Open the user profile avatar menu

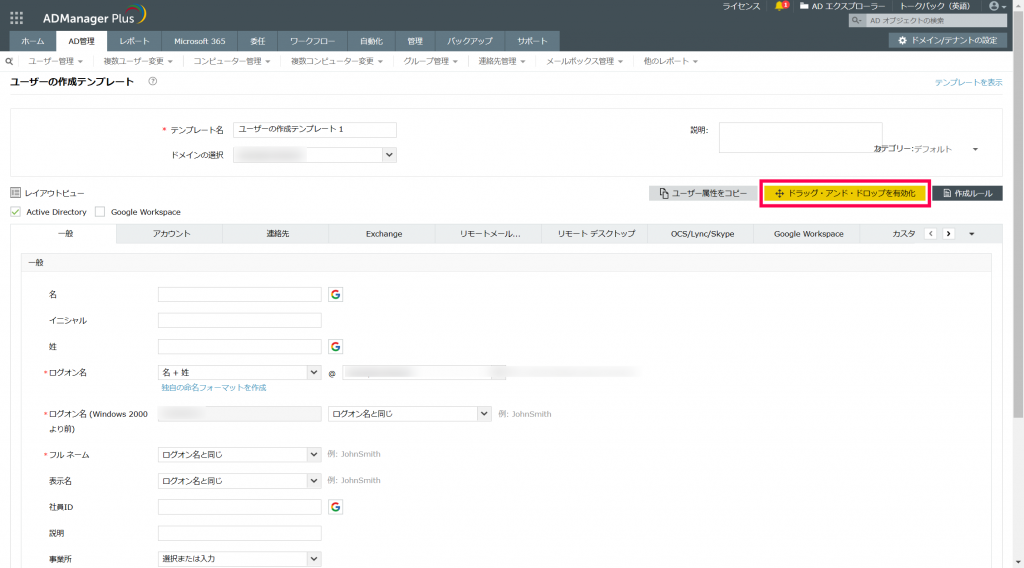click(997, 6)
